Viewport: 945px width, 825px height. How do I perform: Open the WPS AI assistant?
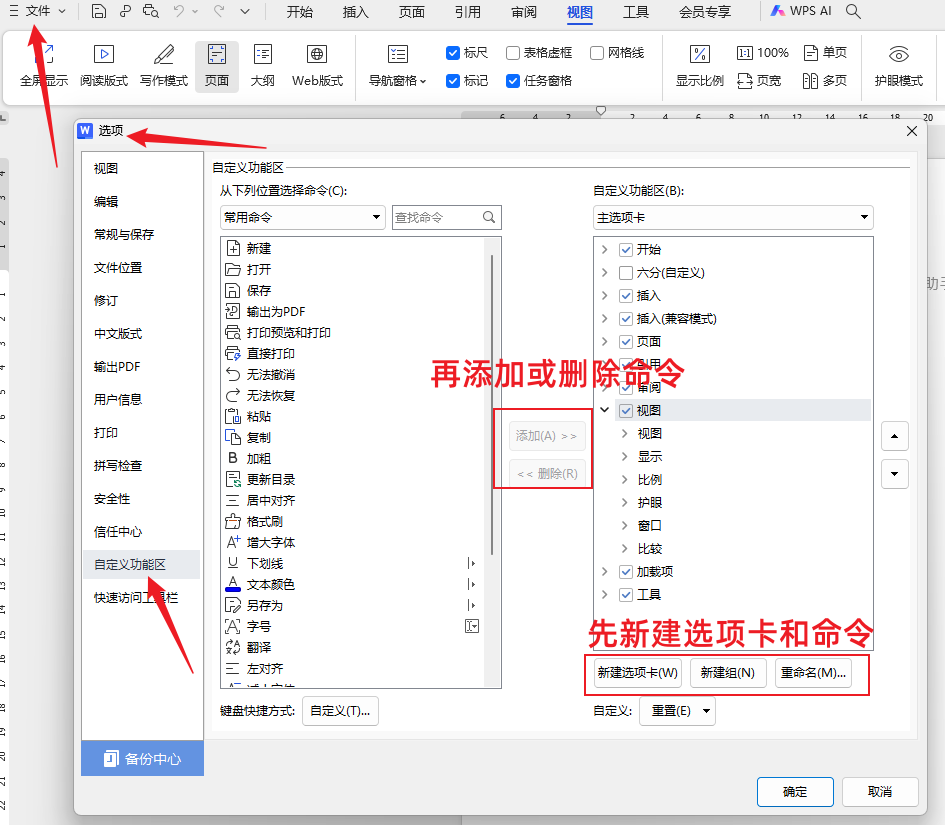(801, 11)
